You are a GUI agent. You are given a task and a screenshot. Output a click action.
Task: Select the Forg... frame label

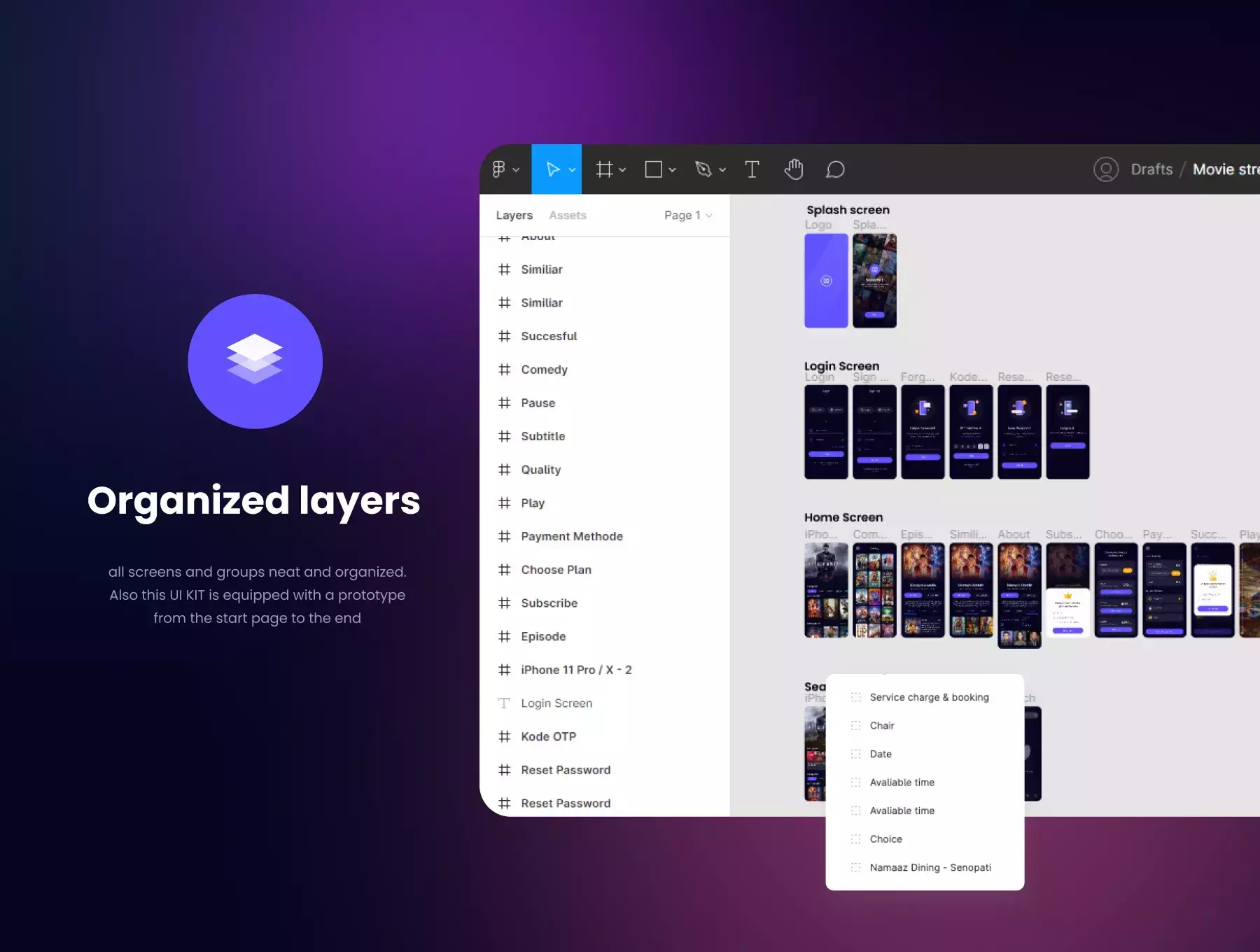pyautogui.click(x=918, y=377)
